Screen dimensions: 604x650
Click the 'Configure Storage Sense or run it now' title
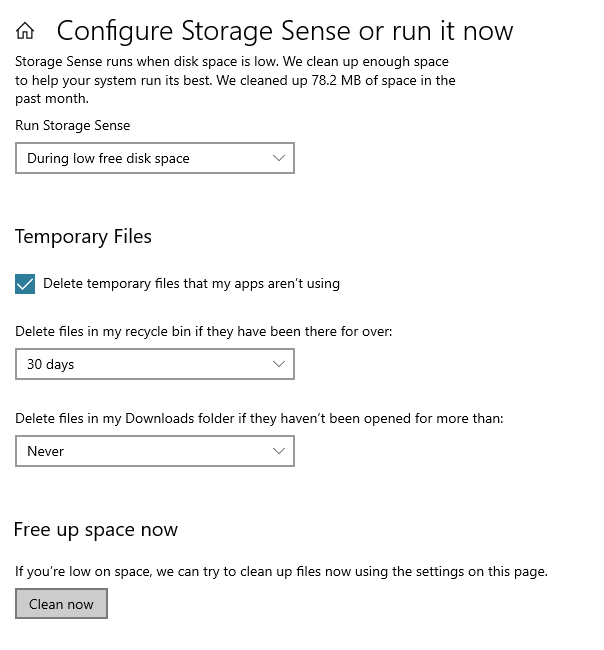[x=285, y=31]
